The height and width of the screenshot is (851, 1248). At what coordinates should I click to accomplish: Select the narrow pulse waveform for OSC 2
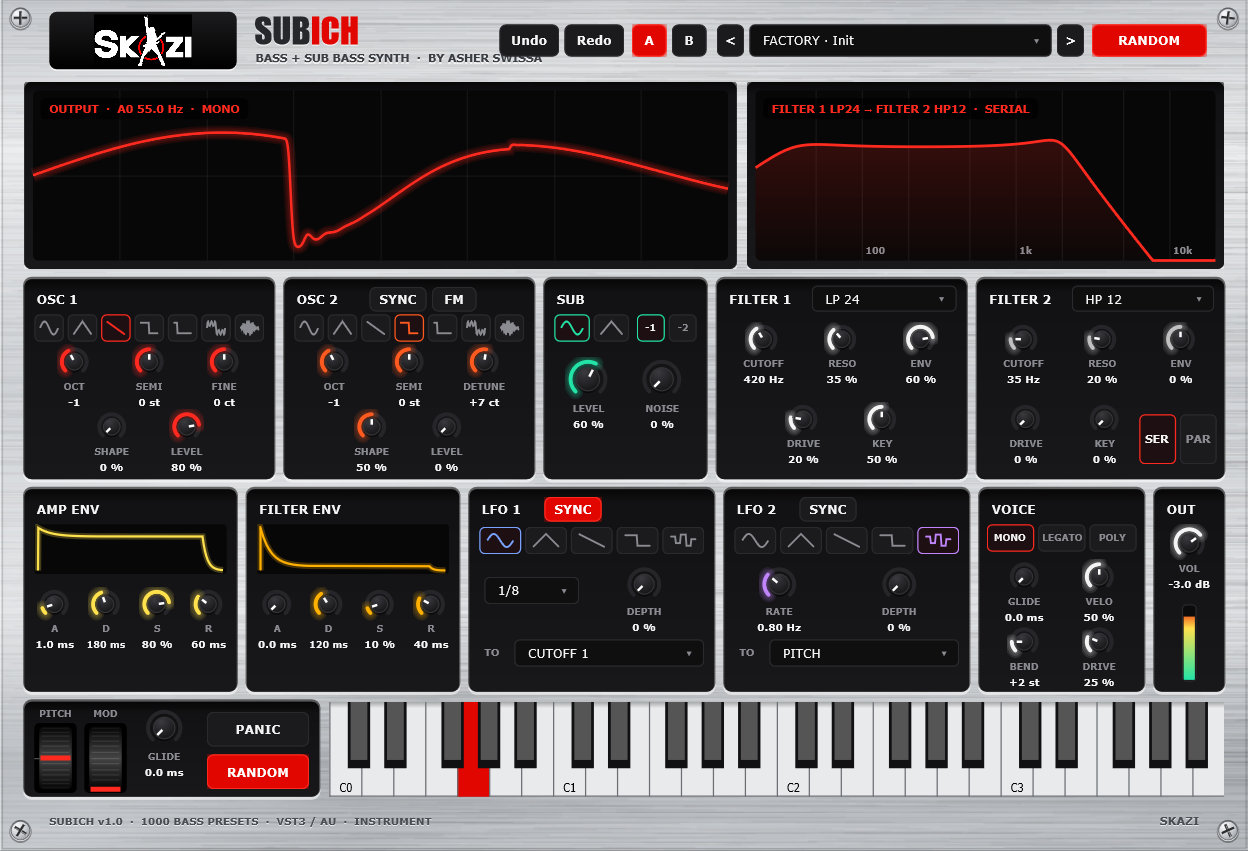pyautogui.click(x=443, y=327)
